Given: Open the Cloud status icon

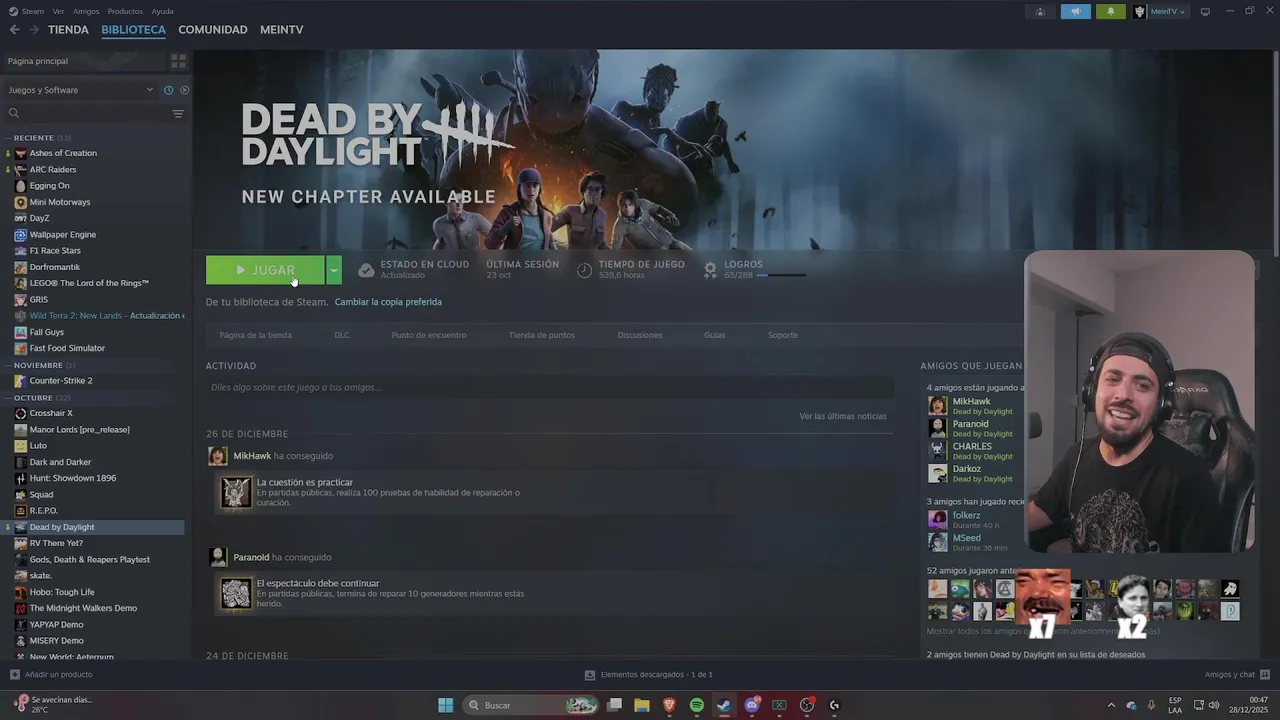Looking at the screenshot, I should coord(366,270).
